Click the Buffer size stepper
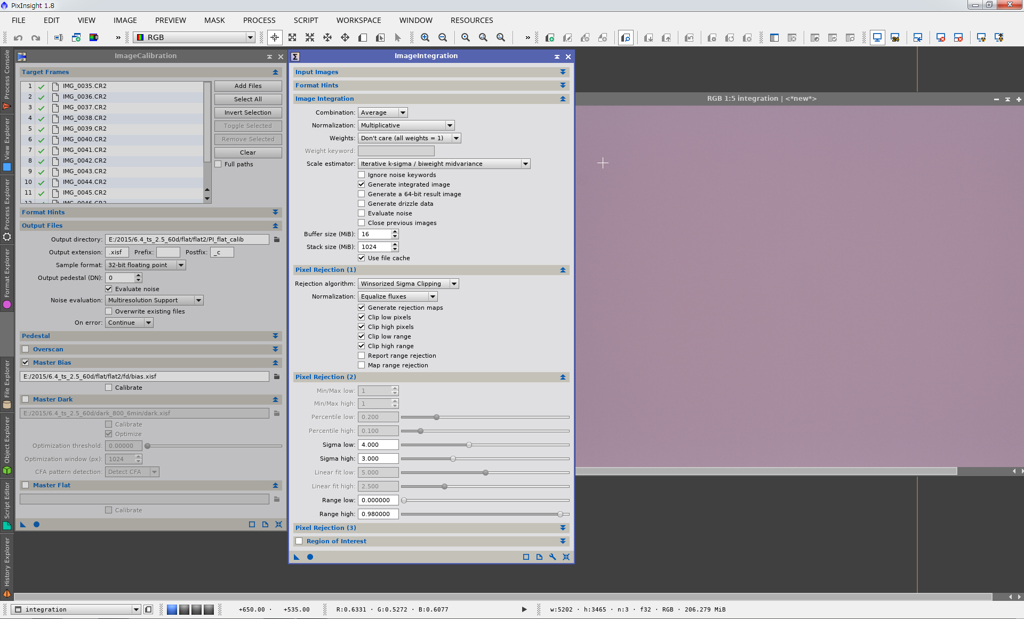Image resolution: width=1024 pixels, height=619 pixels. click(x=394, y=234)
